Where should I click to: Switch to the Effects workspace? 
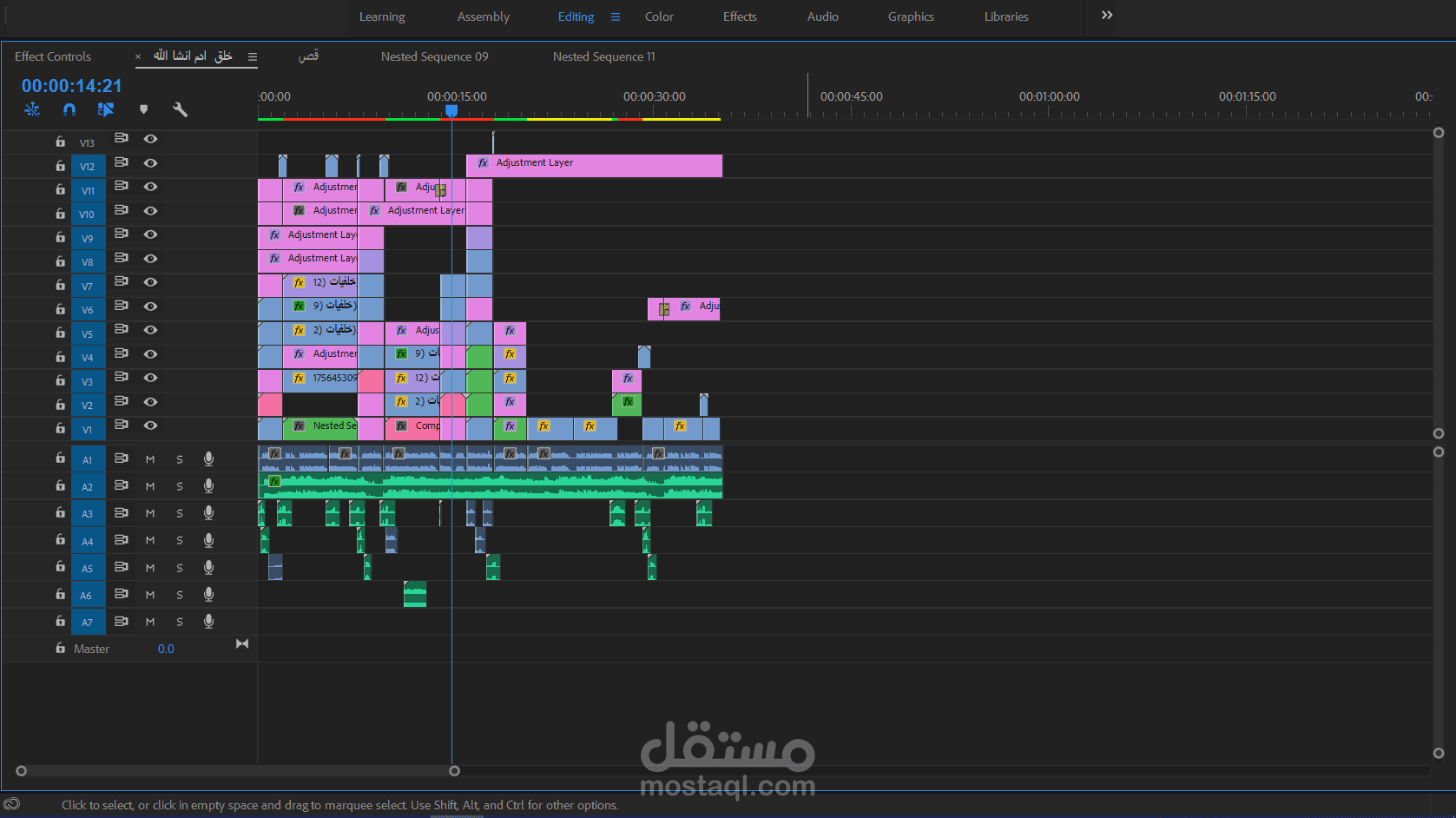[740, 16]
